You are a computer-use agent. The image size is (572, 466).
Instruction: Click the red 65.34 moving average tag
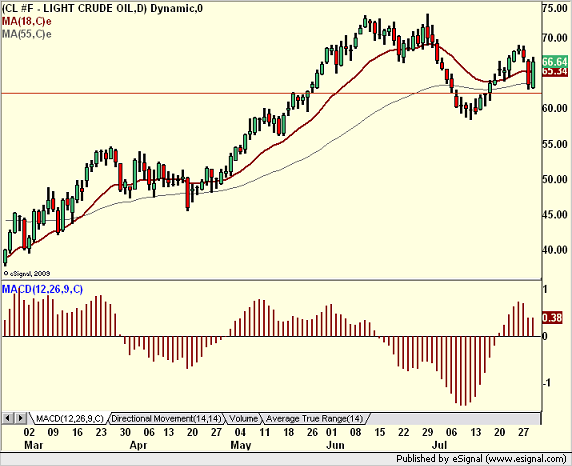(x=555, y=72)
